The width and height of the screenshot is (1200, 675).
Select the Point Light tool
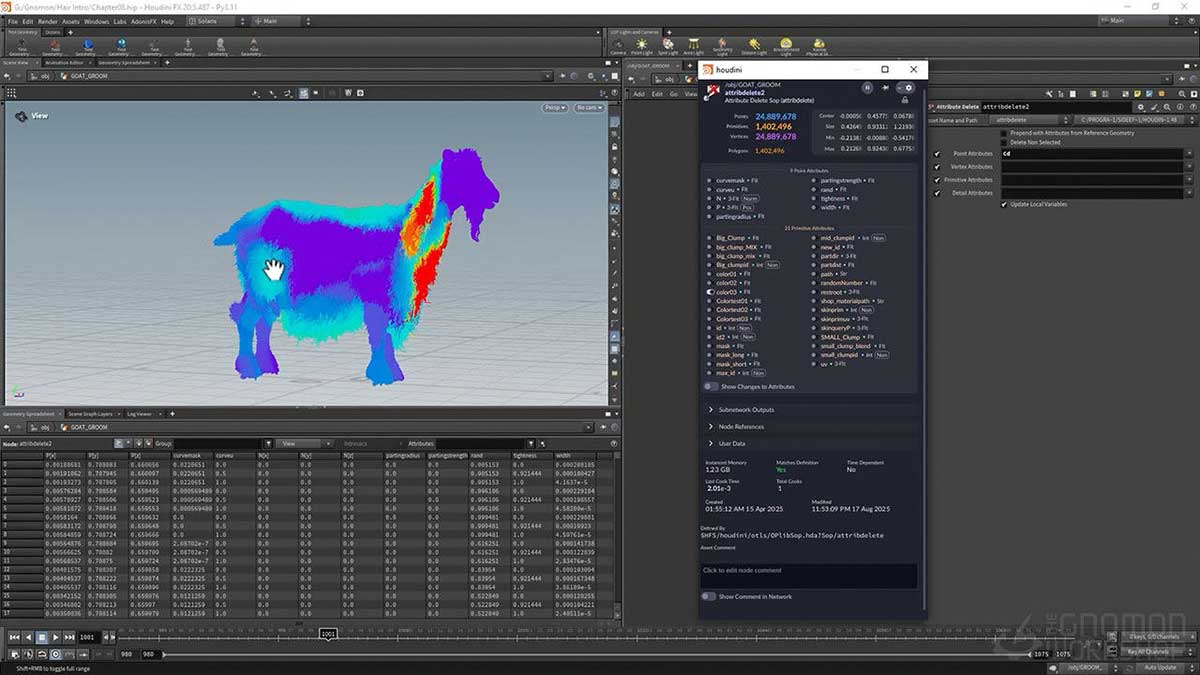[643, 42]
